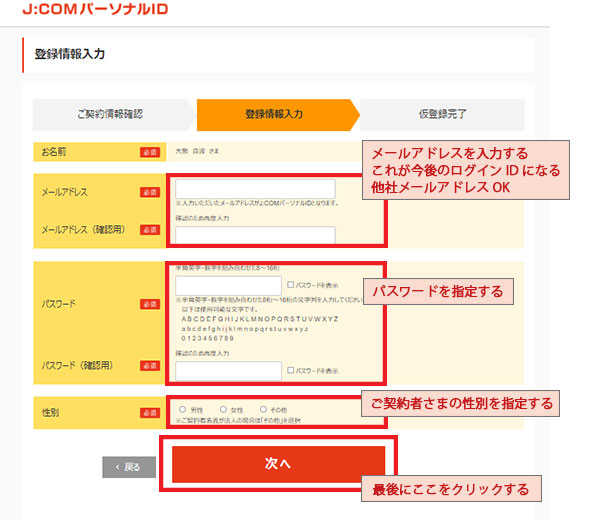600x520 pixels.
Task: Select the 男性 gender radio button
Action: click(183, 409)
